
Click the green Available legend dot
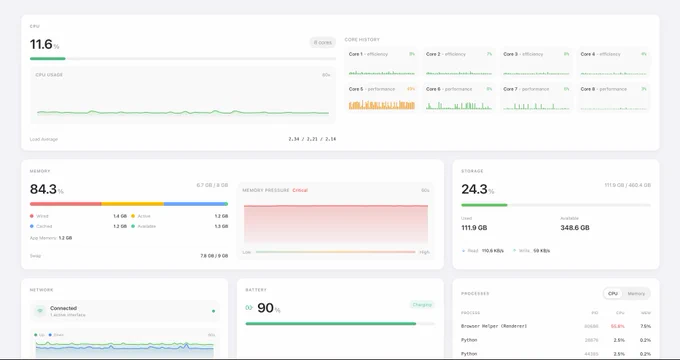(x=133, y=226)
